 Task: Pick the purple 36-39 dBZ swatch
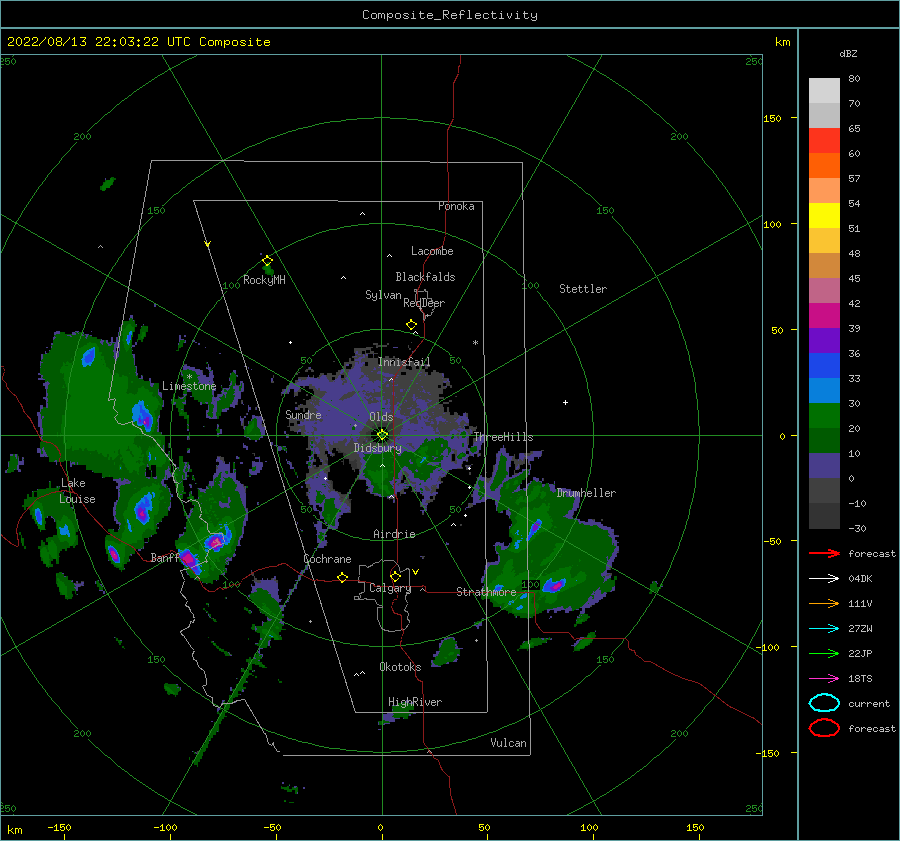click(824, 340)
